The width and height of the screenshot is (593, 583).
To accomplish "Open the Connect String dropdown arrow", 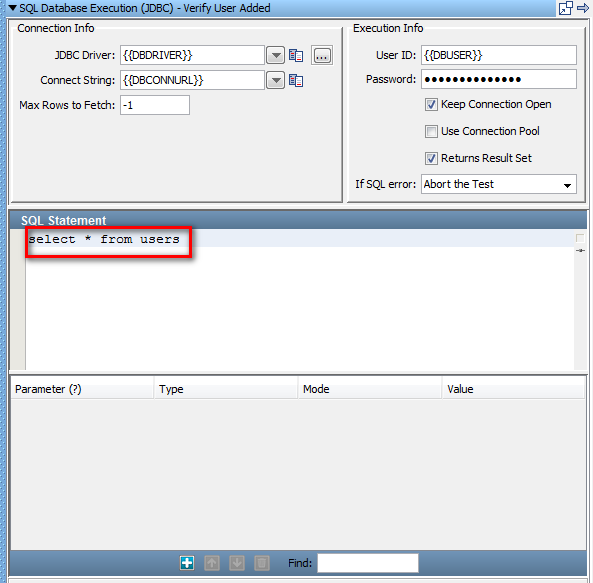I will [275, 80].
